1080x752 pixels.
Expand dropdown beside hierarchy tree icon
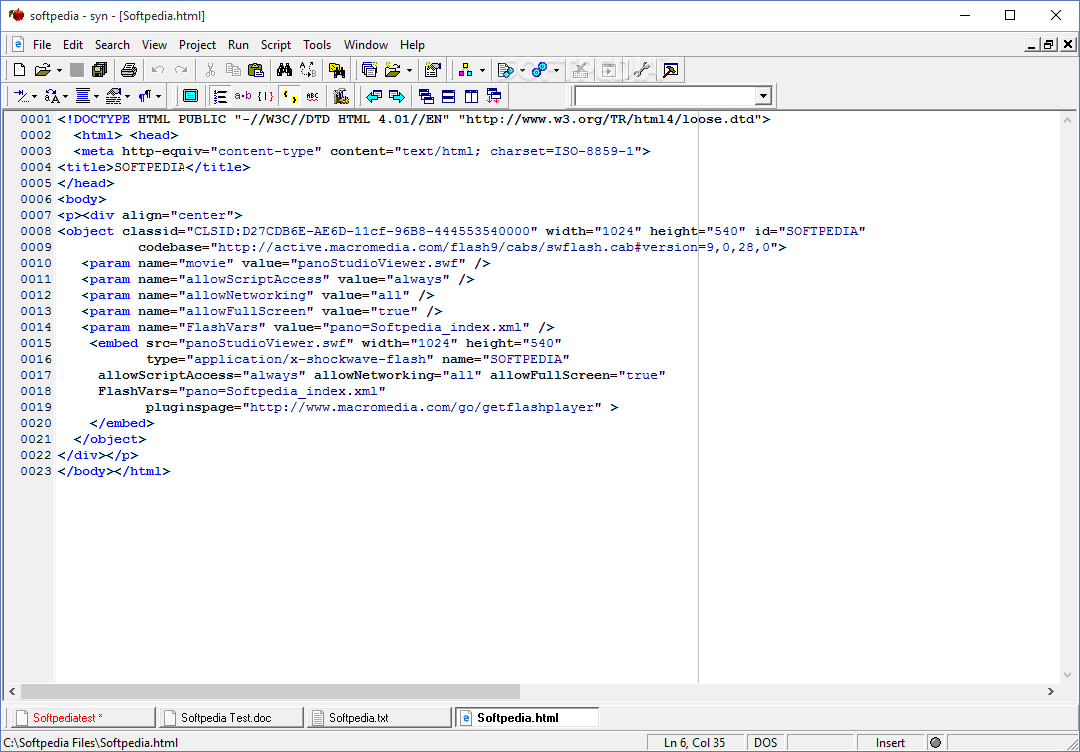click(482, 70)
